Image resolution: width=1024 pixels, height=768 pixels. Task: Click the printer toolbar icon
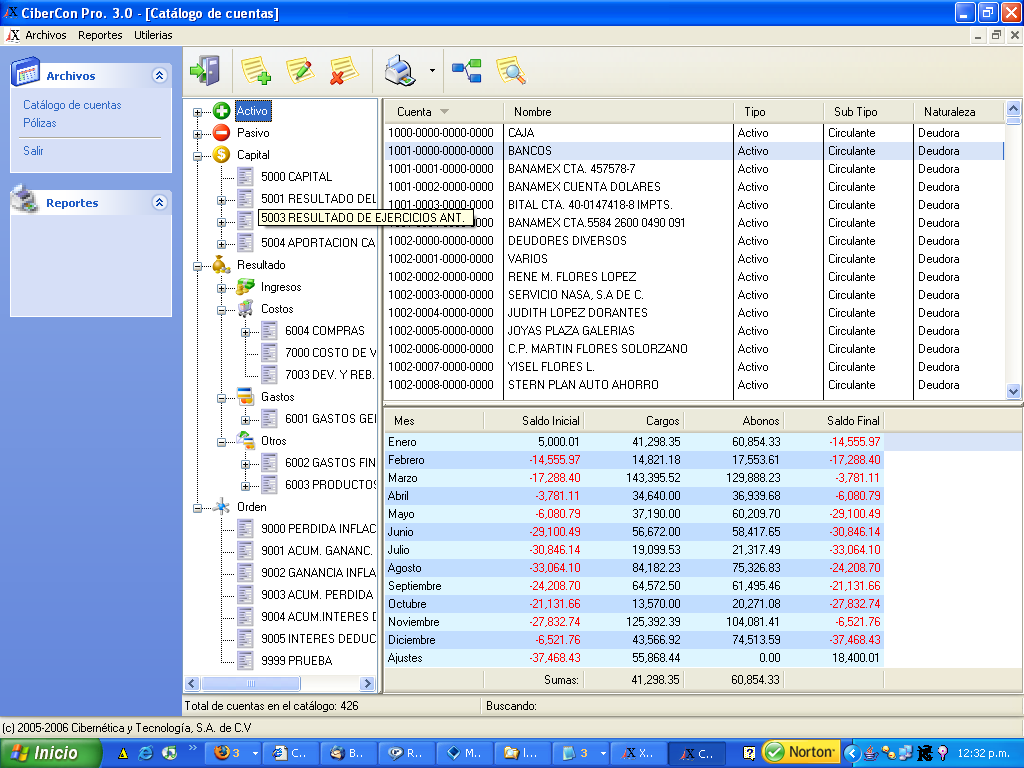tap(400, 71)
